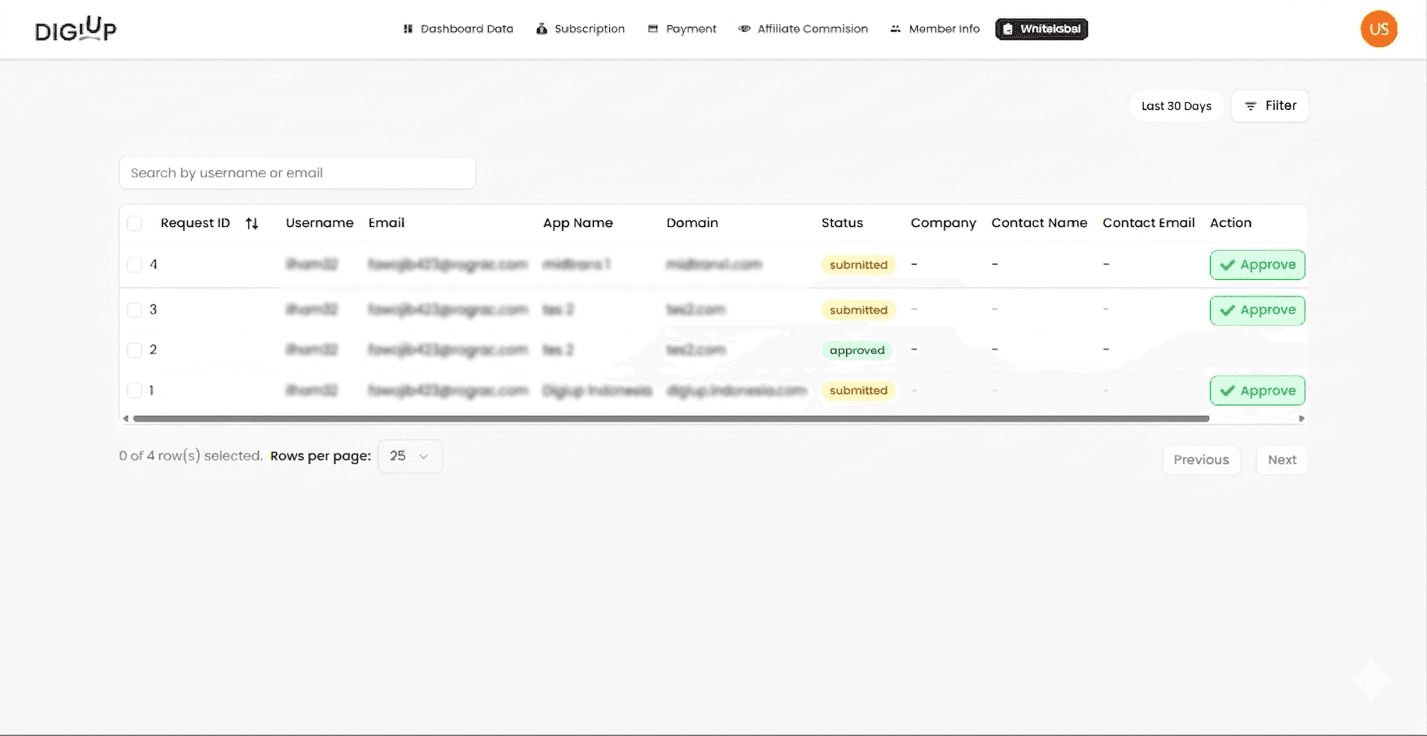This screenshot has height=736, width=1427.
Task: Check the box for request ID 1
Action: click(x=134, y=390)
